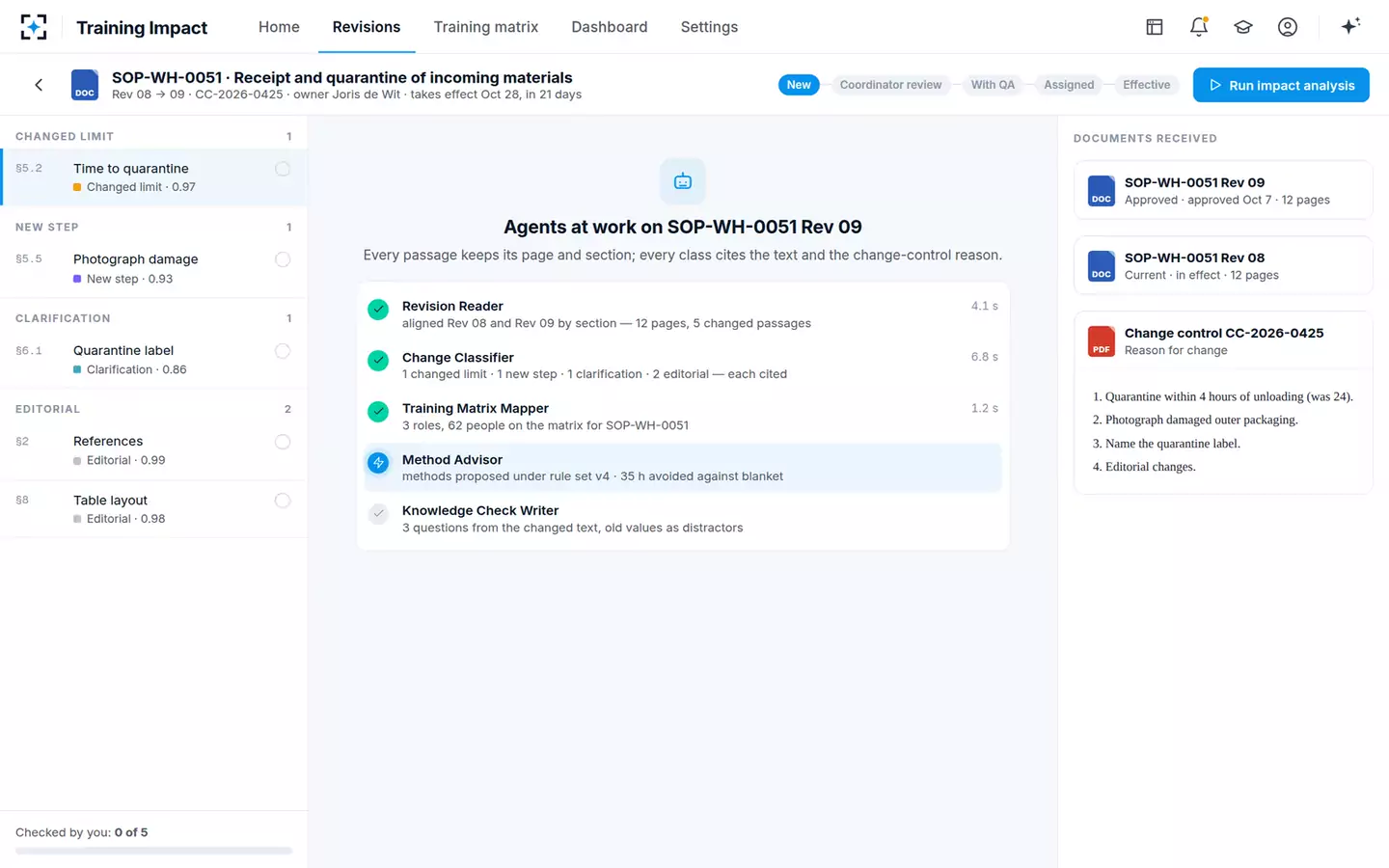Open the Photograph damage passage
This screenshot has width=1389, height=868.
point(154,268)
